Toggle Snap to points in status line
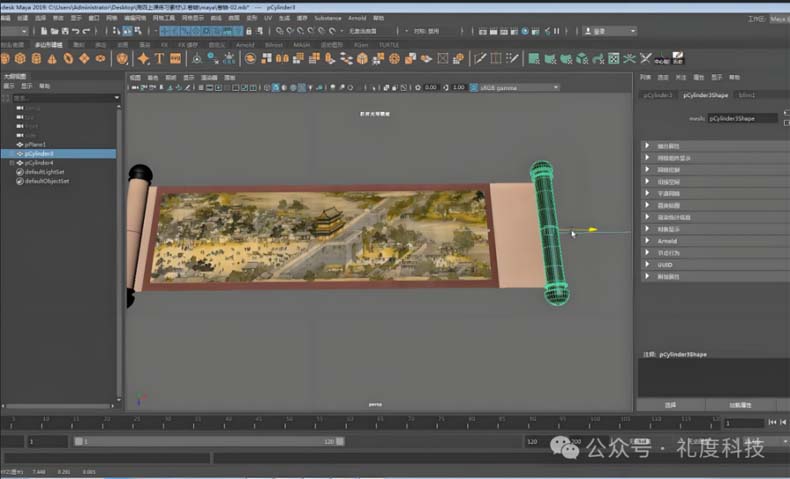The image size is (790, 479). (301, 31)
